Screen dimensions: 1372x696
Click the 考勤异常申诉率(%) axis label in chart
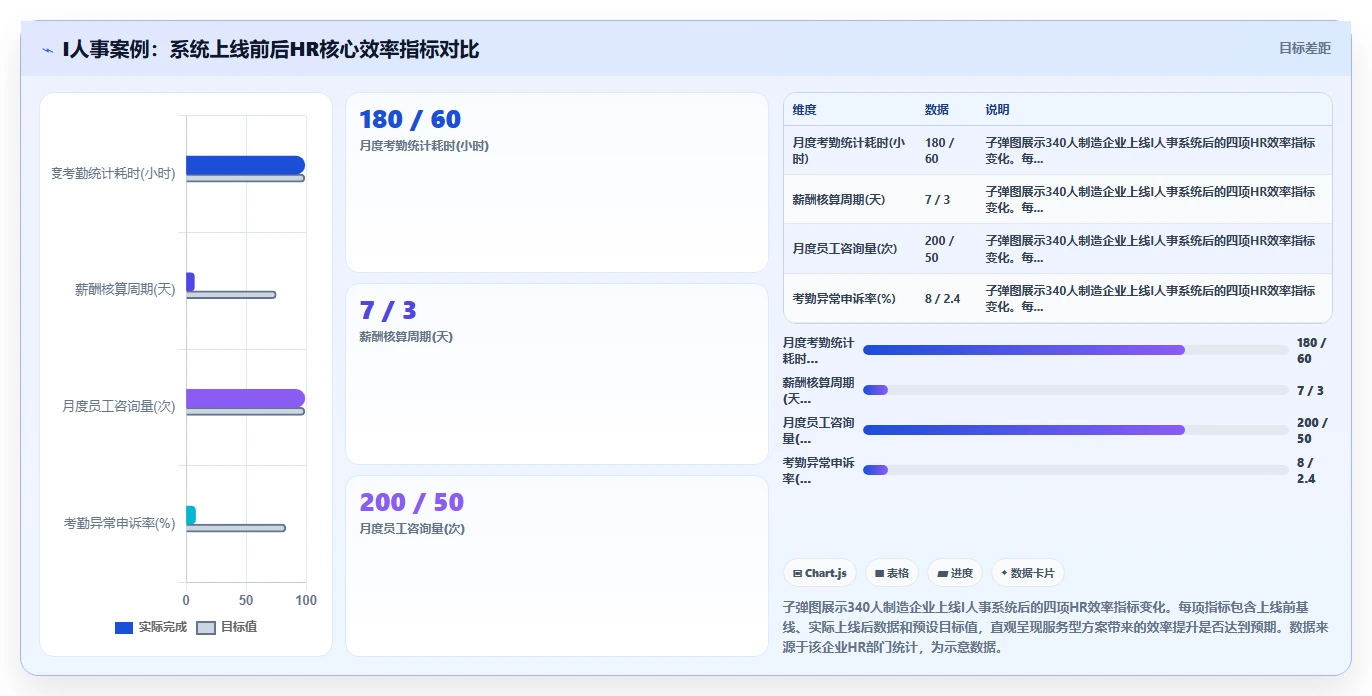pos(119,523)
